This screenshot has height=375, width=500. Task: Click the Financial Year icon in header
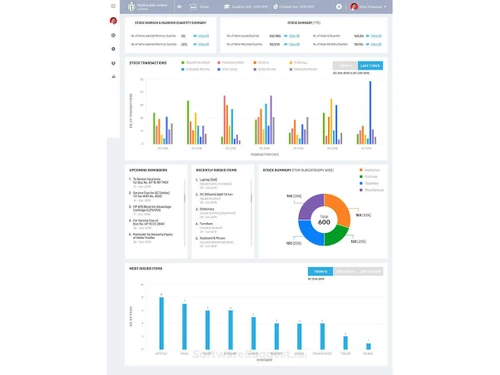[276, 7]
